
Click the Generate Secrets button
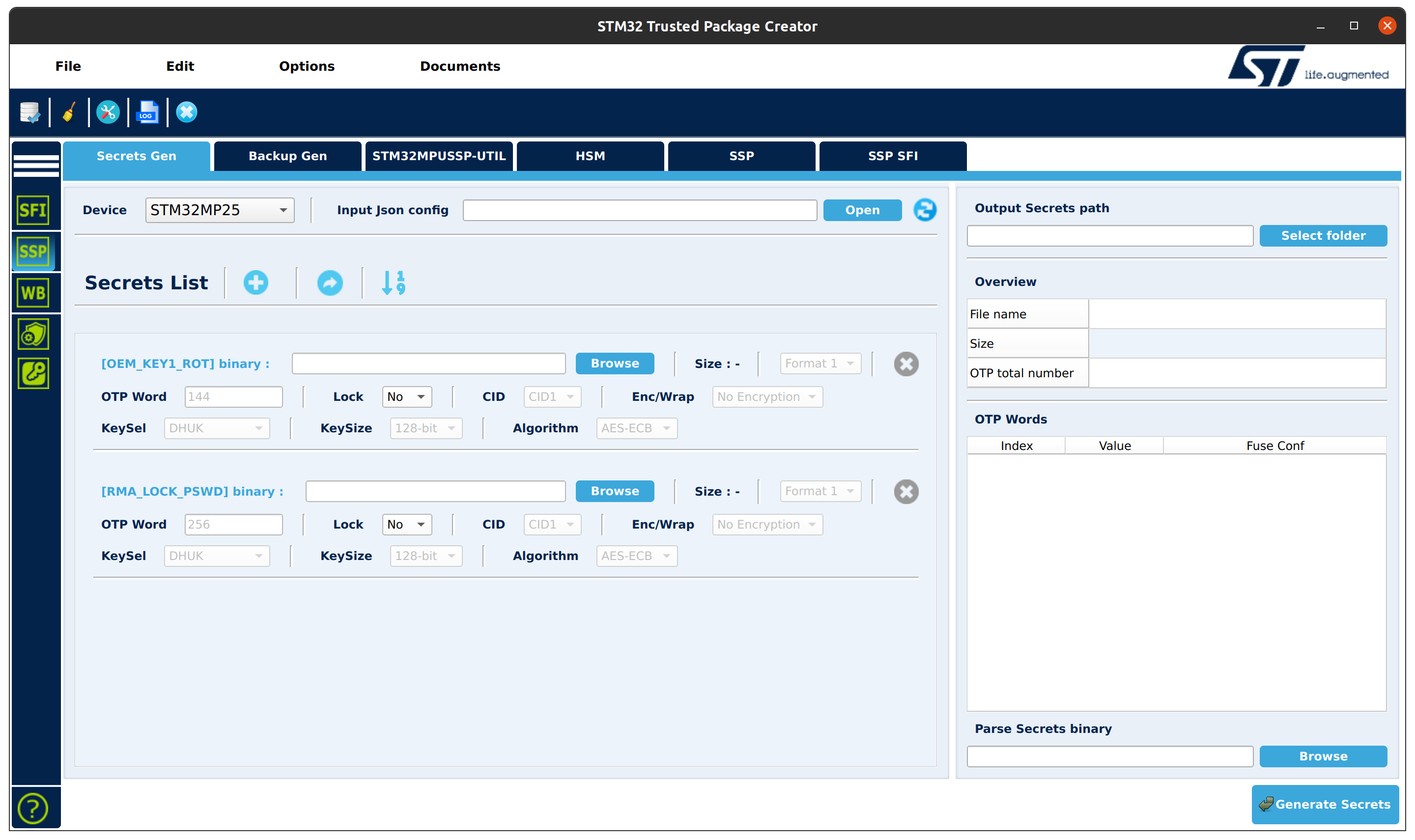click(x=1325, y=804)
